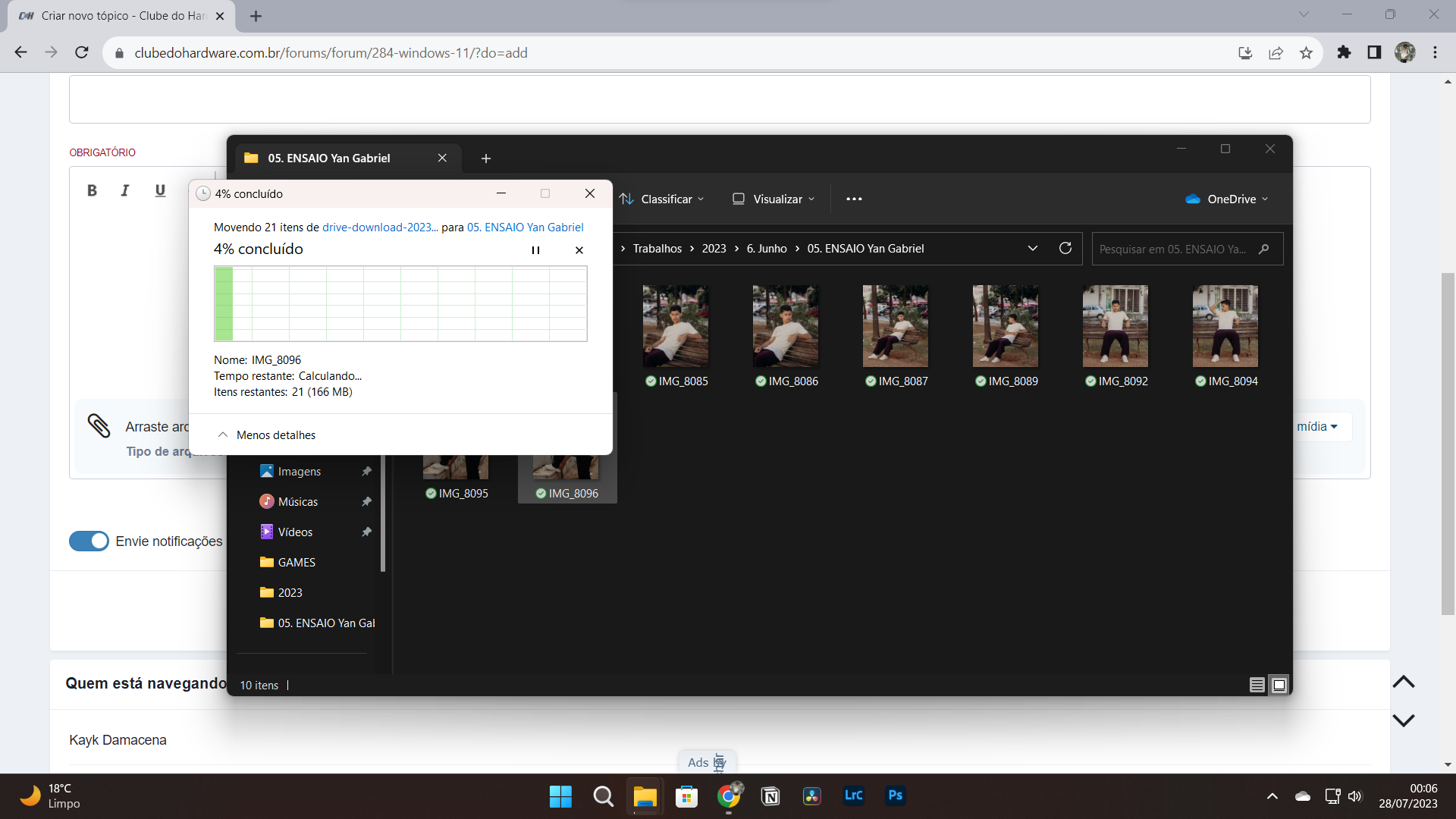The height and width of the screenshot is (819, 1456).
Task: Unpin Músicas using its pin icon
Action: click(x=366, y=502)
